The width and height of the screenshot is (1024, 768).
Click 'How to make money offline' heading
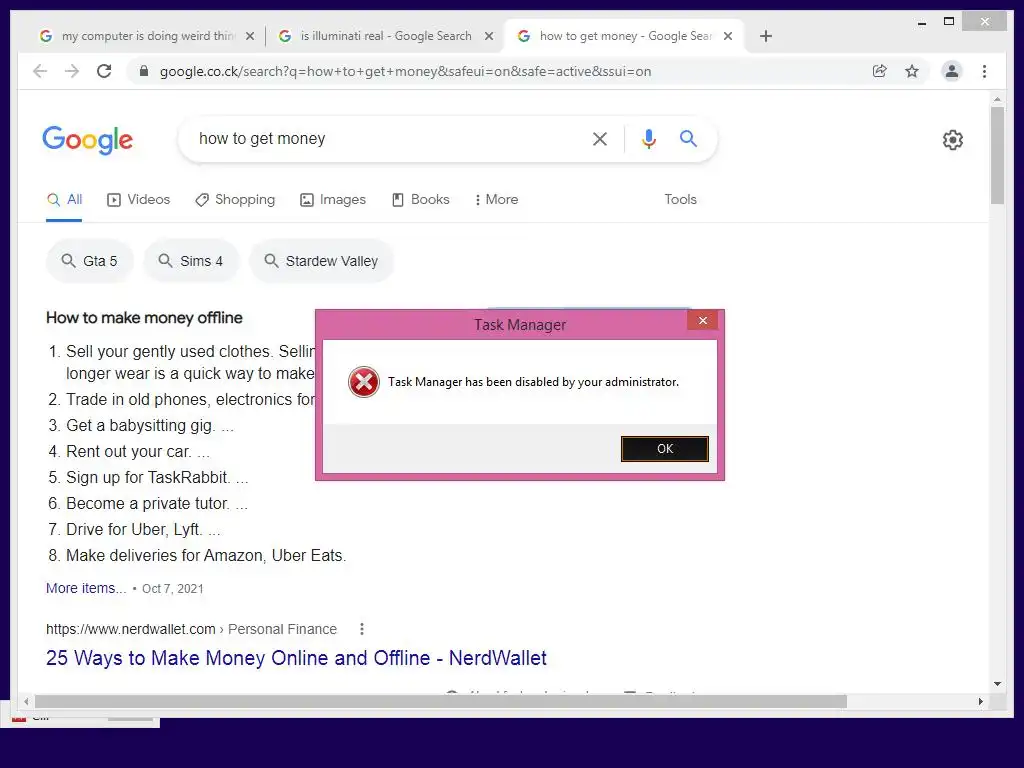click(x=144, y=318)
